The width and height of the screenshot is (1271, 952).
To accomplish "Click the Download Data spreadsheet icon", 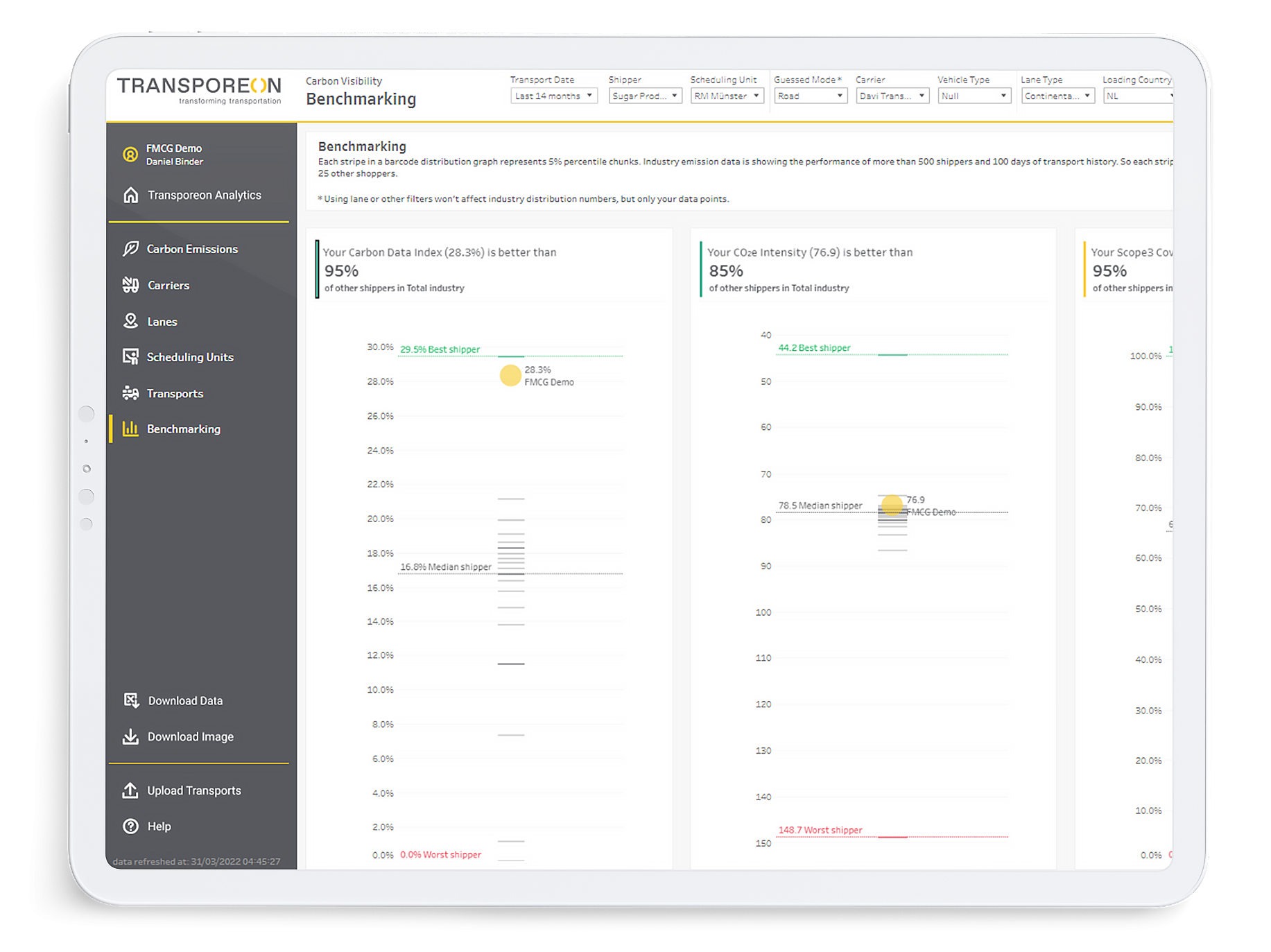I will click(x=130, y=700).
